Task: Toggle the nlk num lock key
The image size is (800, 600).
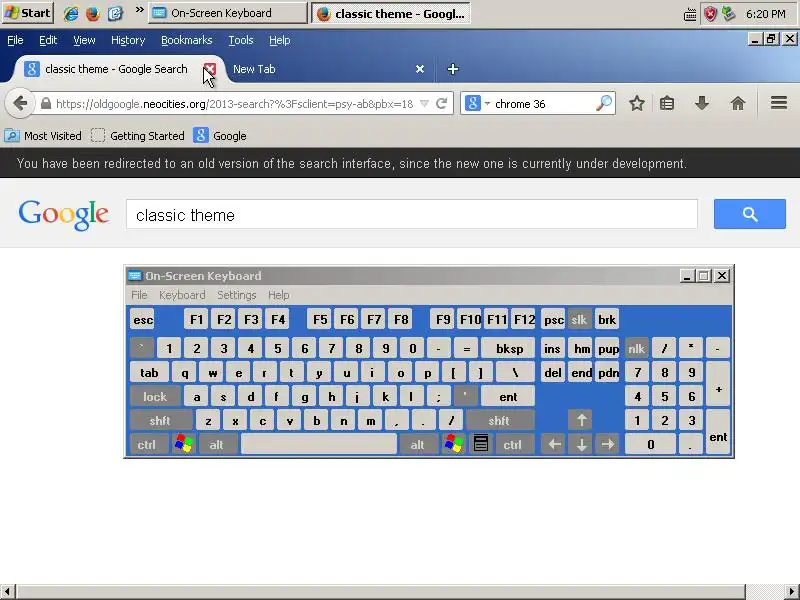Action: click(636, 348)
